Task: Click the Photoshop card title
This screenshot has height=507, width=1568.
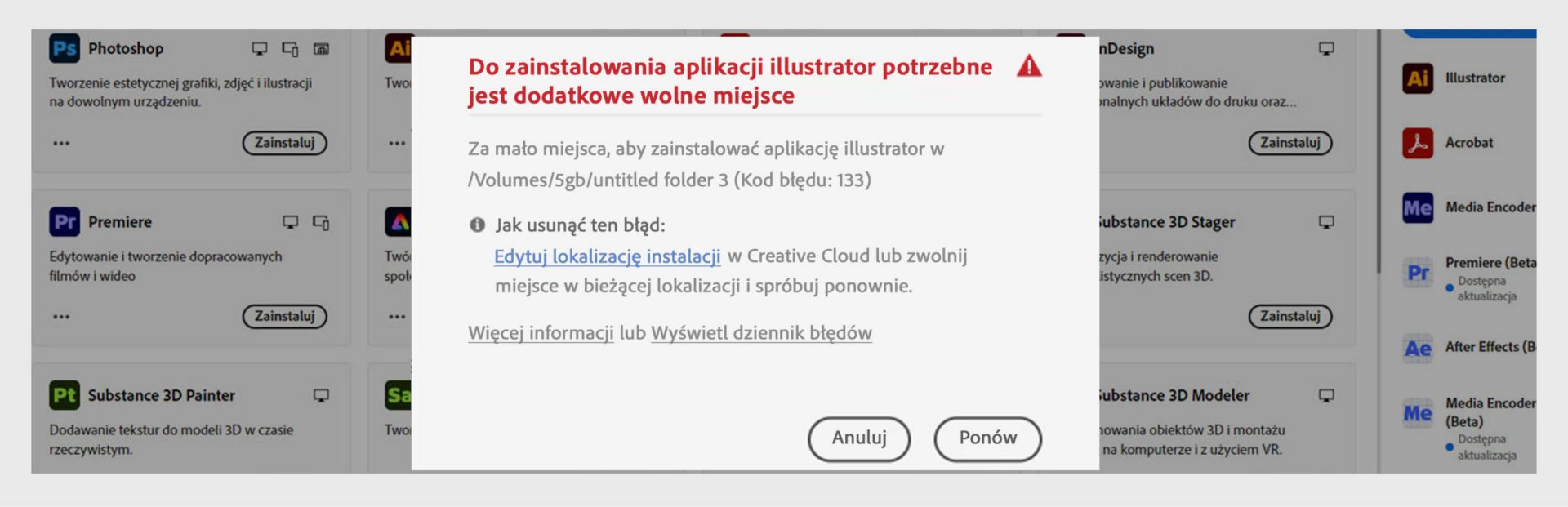Action: (126, 48)
